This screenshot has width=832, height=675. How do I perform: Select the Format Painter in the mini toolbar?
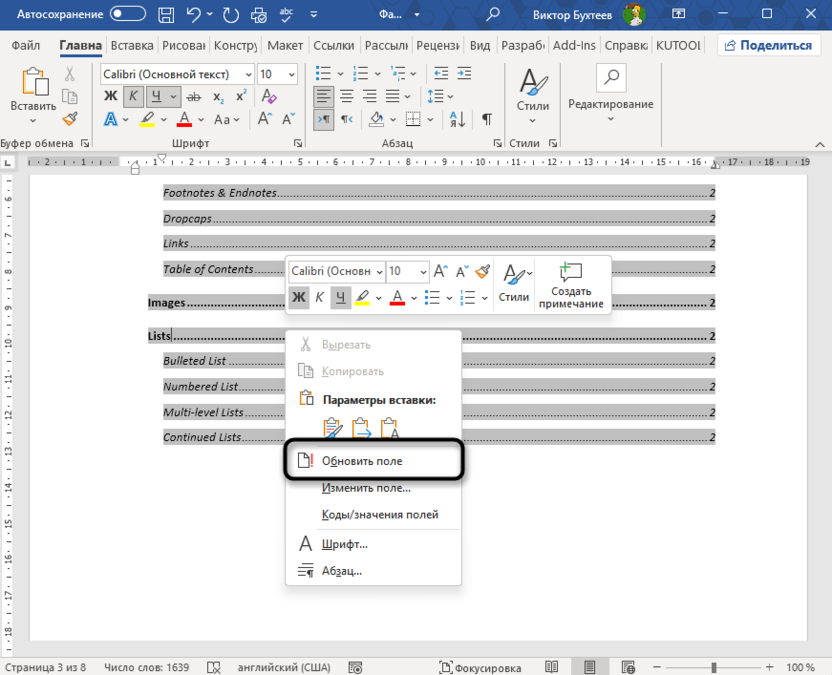point(481,271)
